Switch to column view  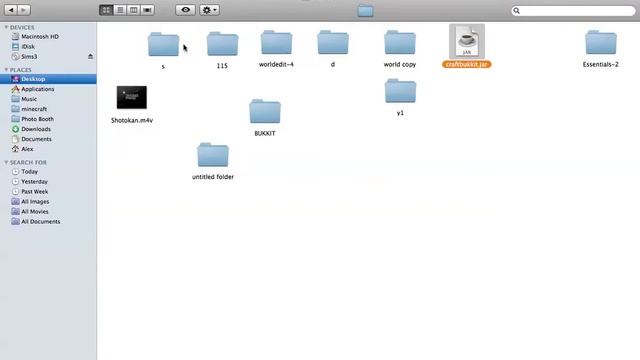[x=133, y=10]
